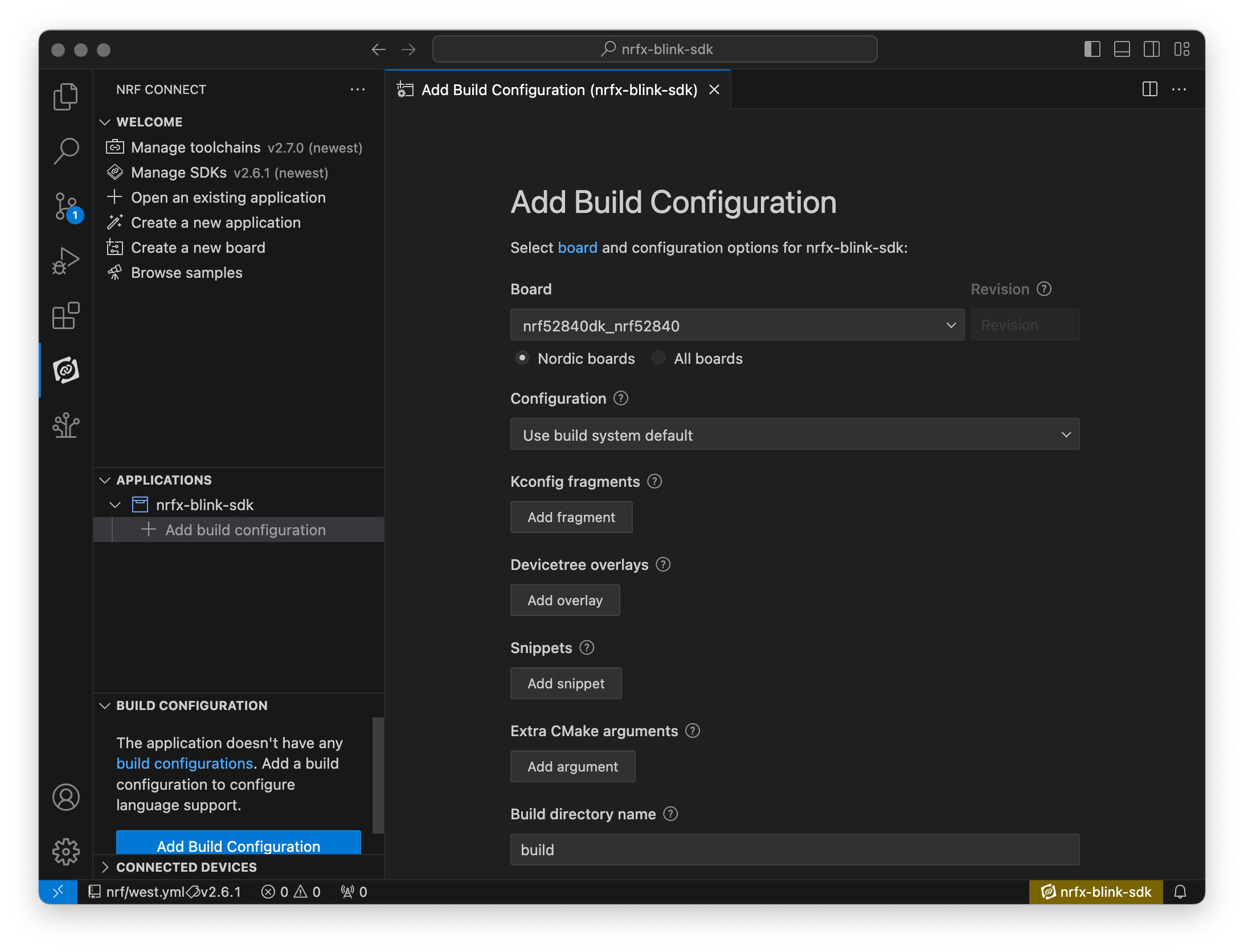Click the yellow nrfx-blink-sdk status bar item
The width and height of the screenshot is (1244, 952).
[x=1096, y=892]
